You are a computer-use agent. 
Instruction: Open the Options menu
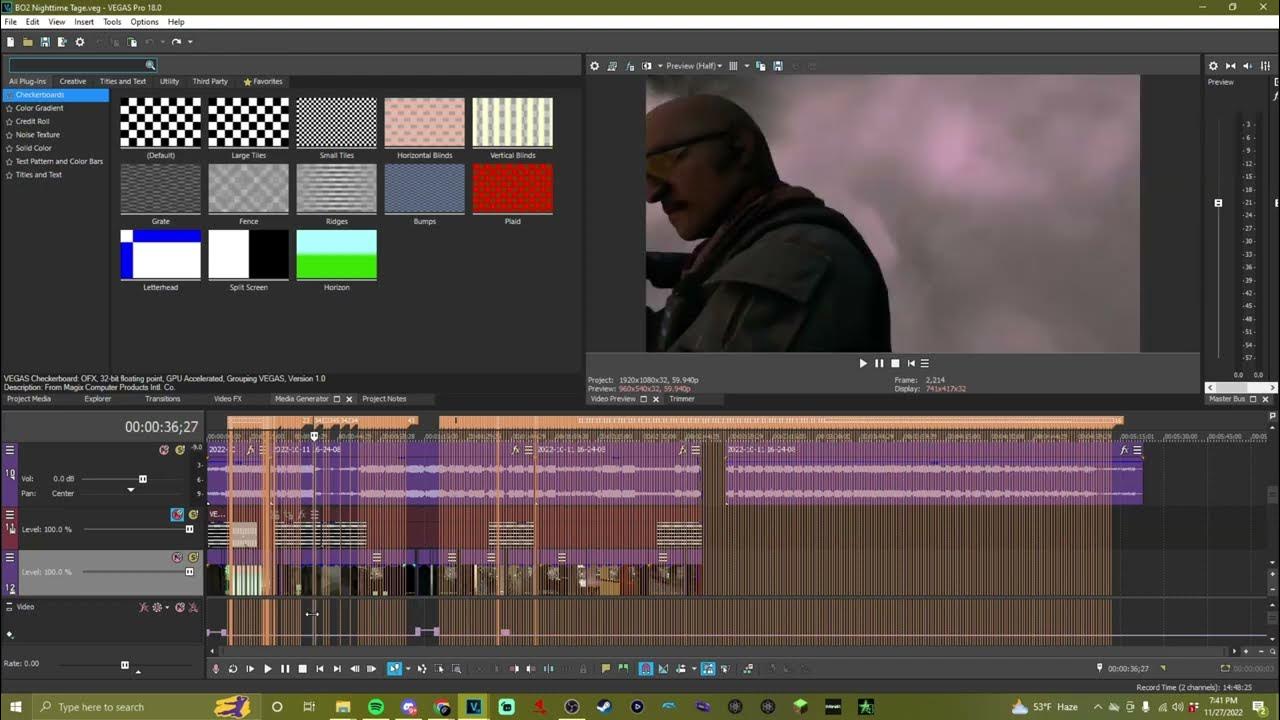point(144,21)
